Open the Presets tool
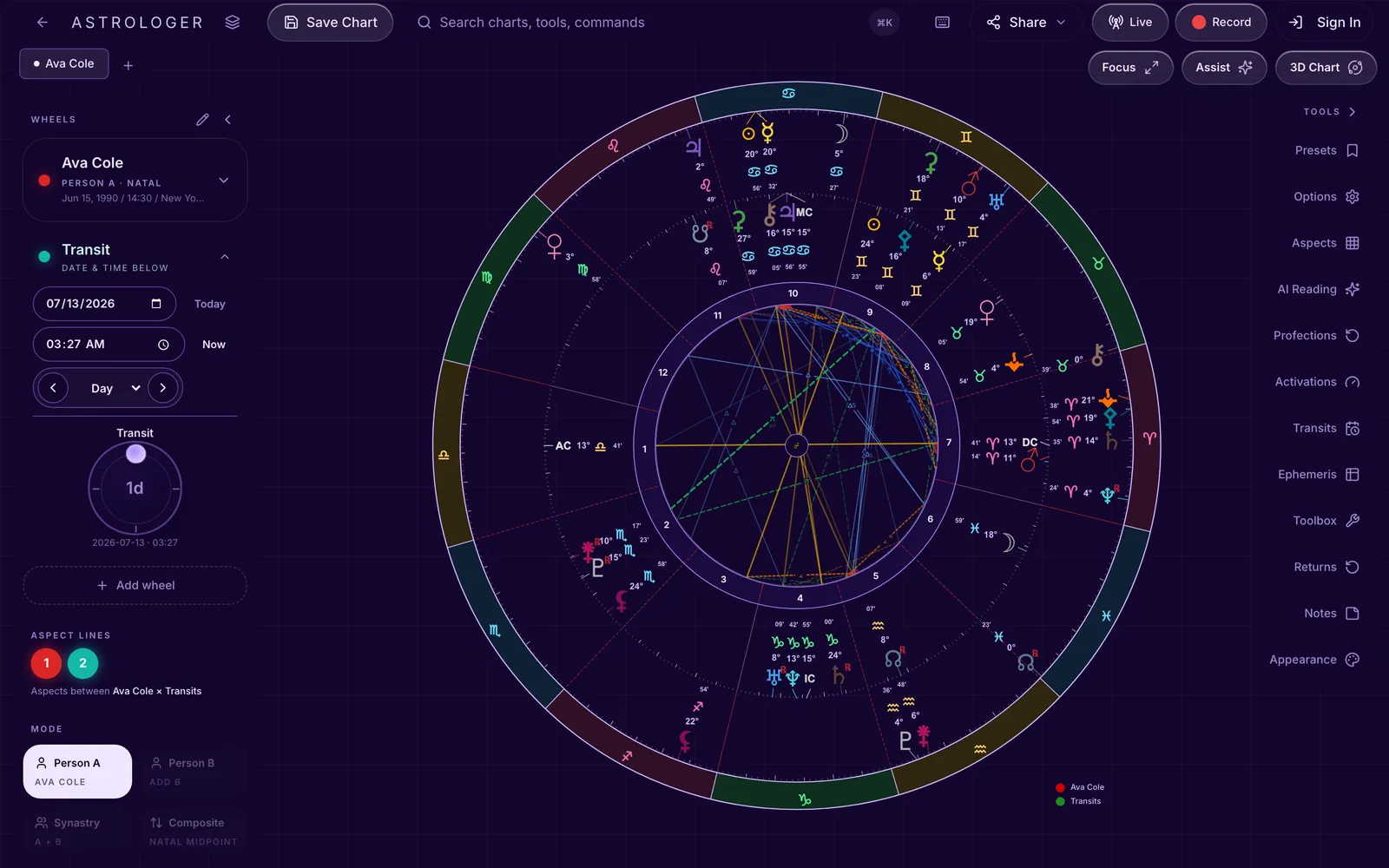Viewport: 1389px width, 868px height. point(1326,150)
